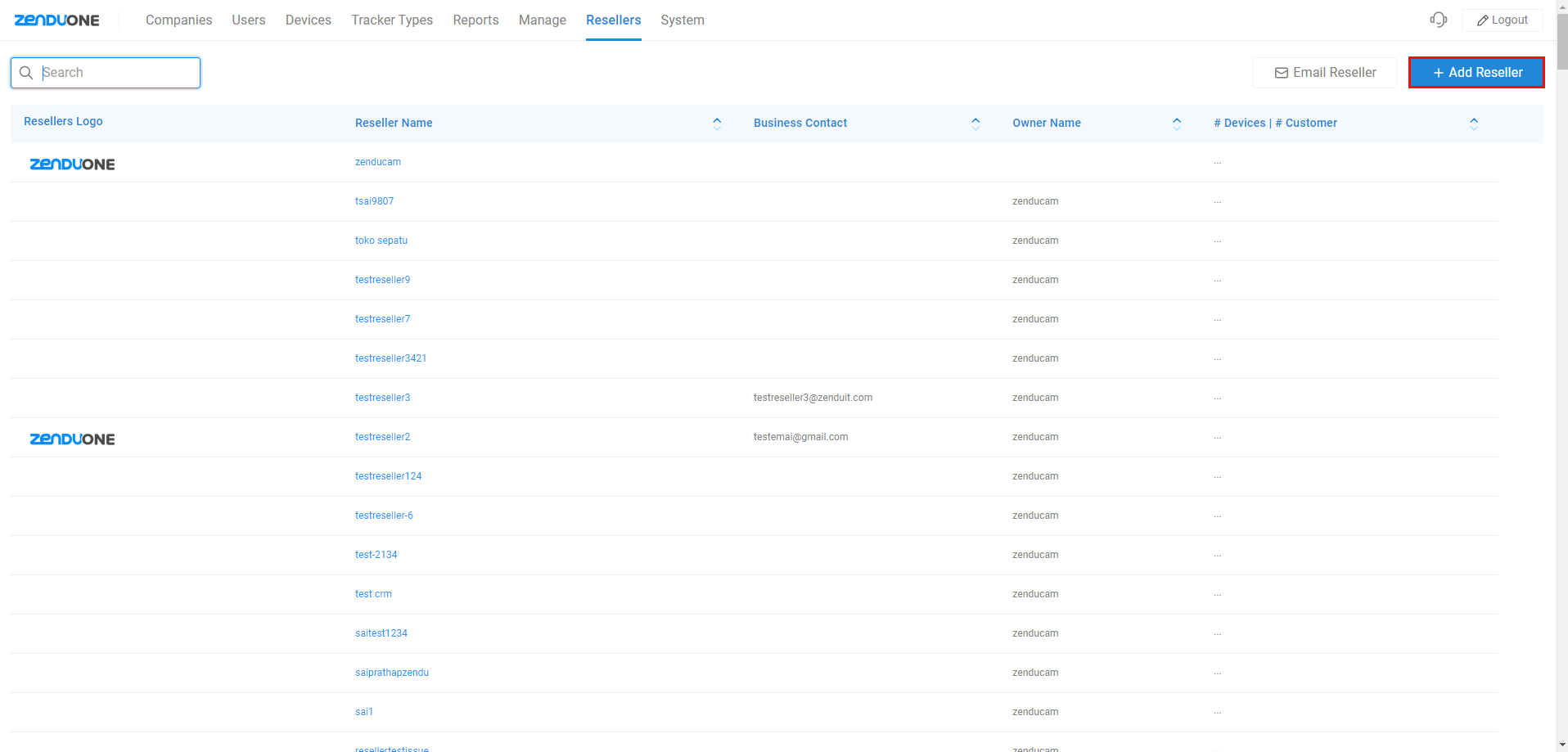1568x752 pixels.
Task: Click the Email Reseller button
Action: [1324, 73]
